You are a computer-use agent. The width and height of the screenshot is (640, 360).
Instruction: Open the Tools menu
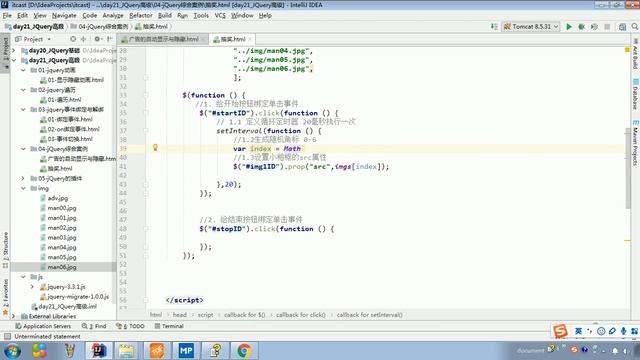coord(201,16)
